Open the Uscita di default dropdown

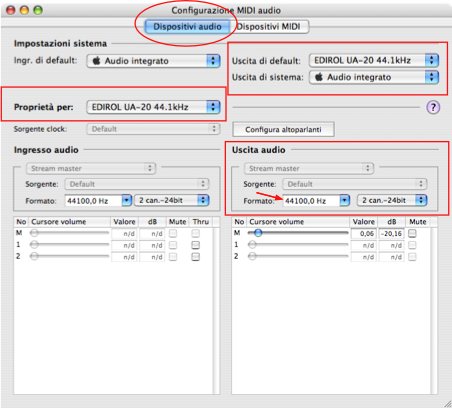click(374, 60)
